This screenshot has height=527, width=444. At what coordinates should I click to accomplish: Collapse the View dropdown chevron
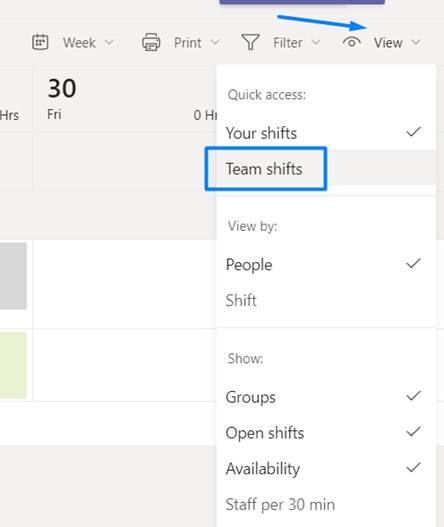[x=416, y=43]
